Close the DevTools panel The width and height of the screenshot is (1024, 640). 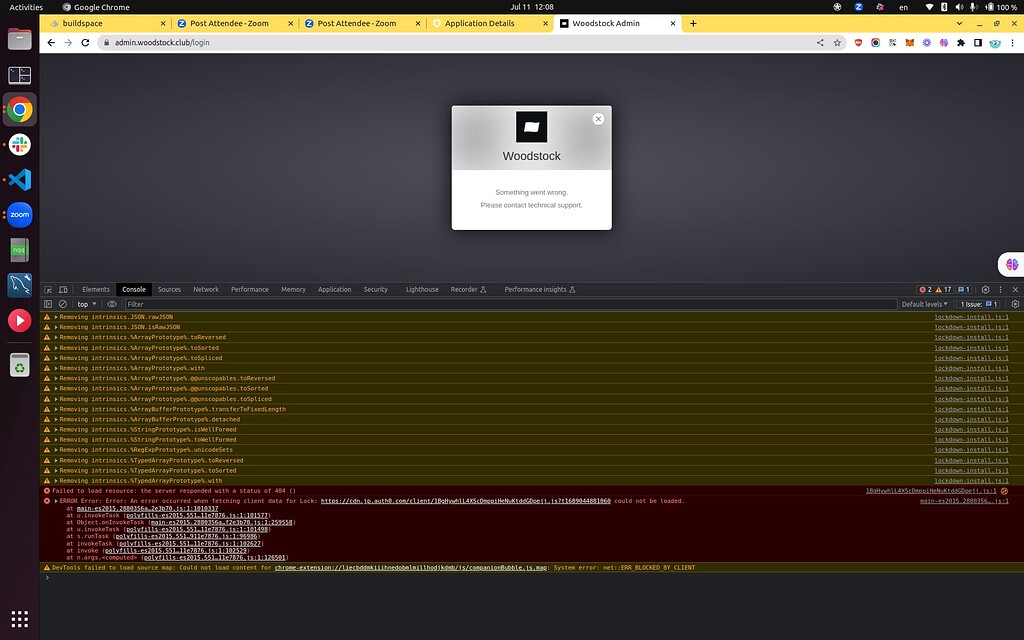coord(1015,289)
